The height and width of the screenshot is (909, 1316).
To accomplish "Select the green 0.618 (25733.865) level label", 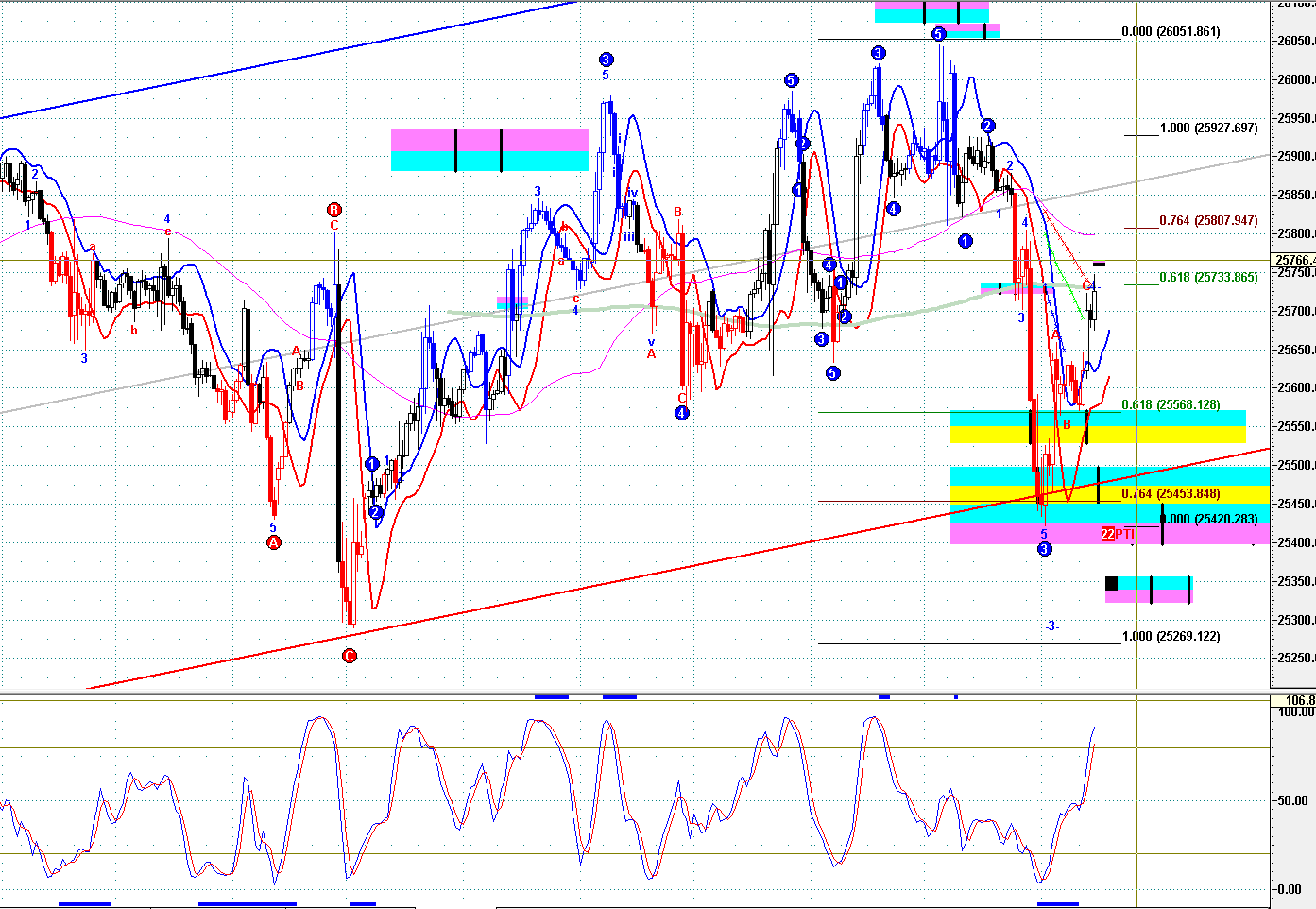I will (1208, 278).
